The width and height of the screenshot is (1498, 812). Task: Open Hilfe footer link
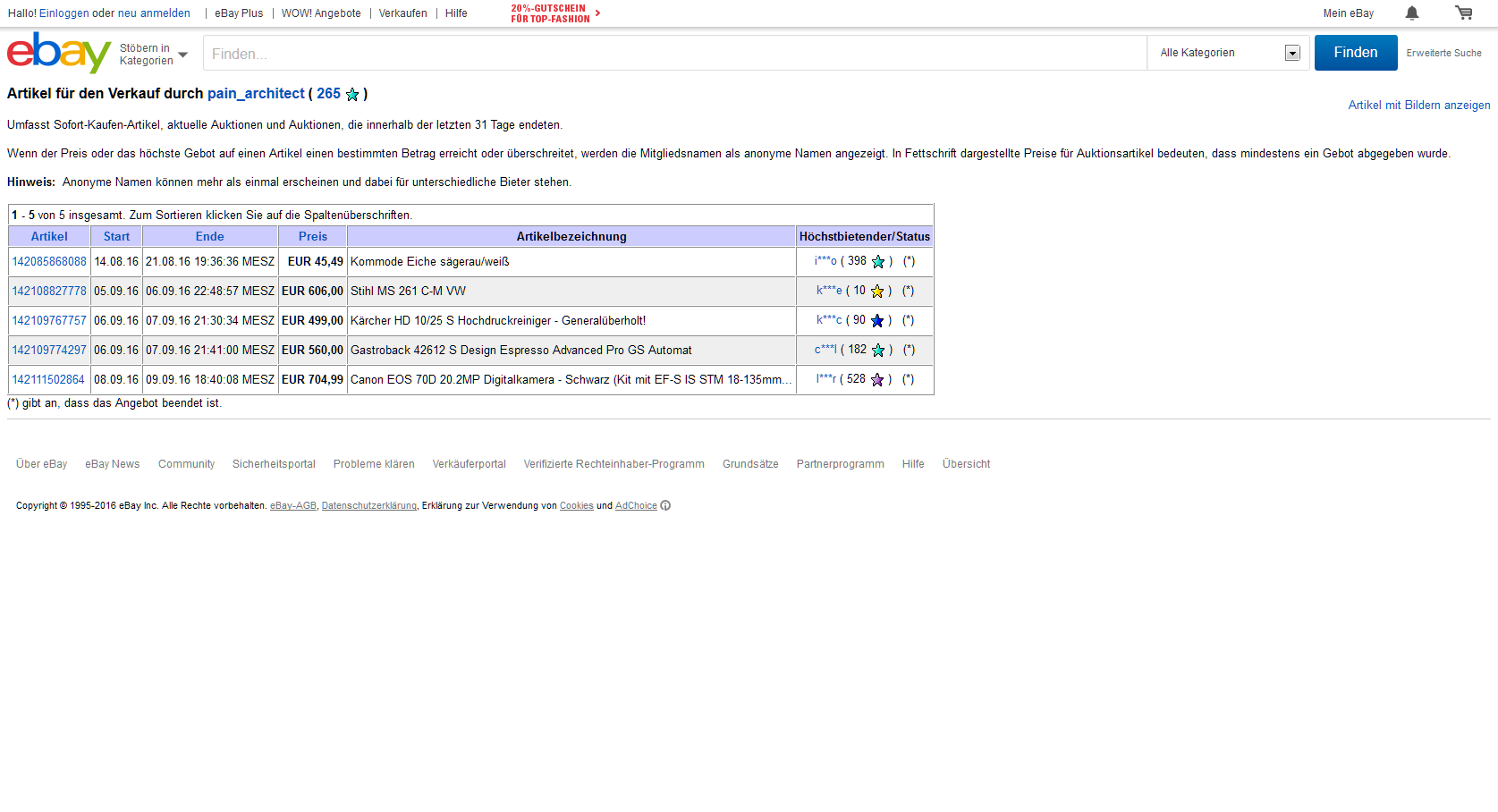coord(913,464)
